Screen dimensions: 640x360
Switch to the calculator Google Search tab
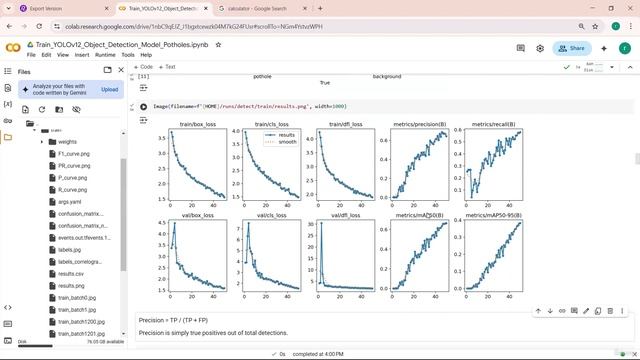click(262, 8)
